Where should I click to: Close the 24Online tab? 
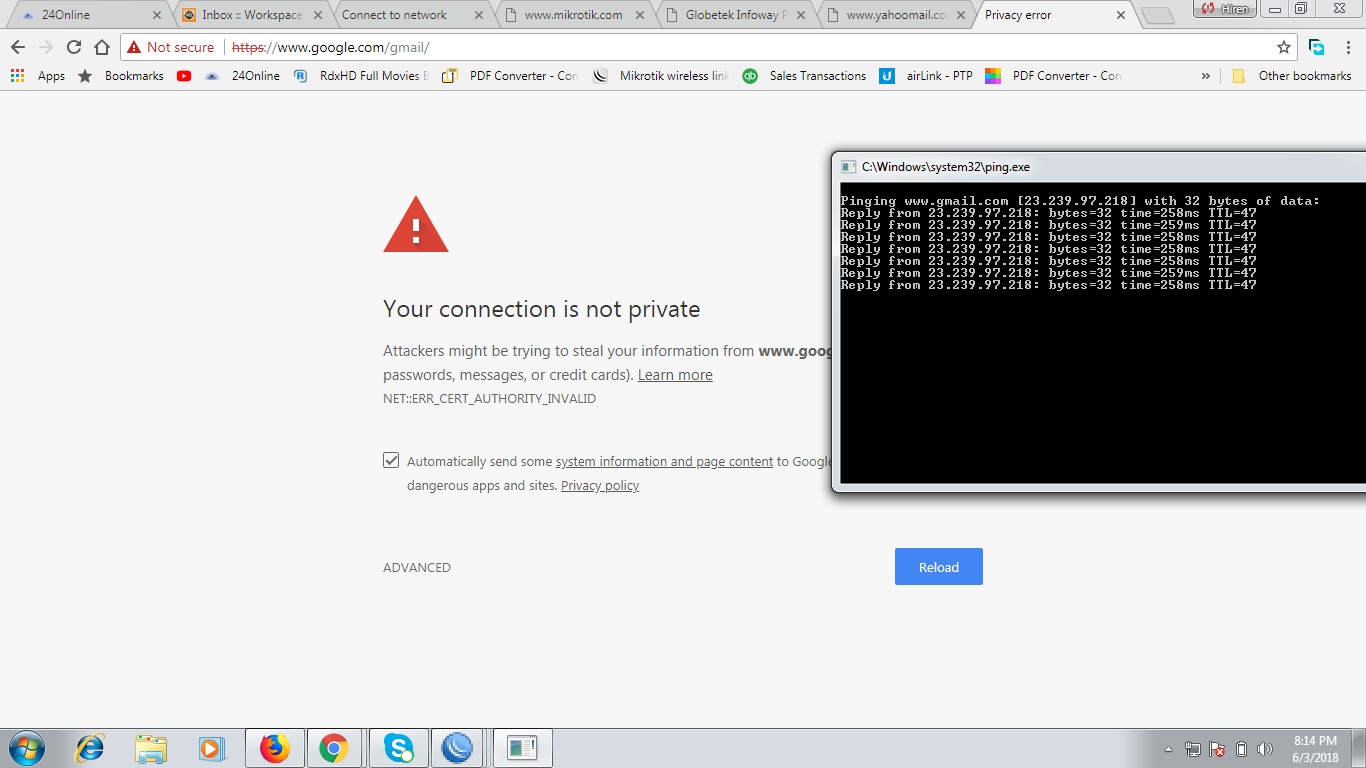156,16
